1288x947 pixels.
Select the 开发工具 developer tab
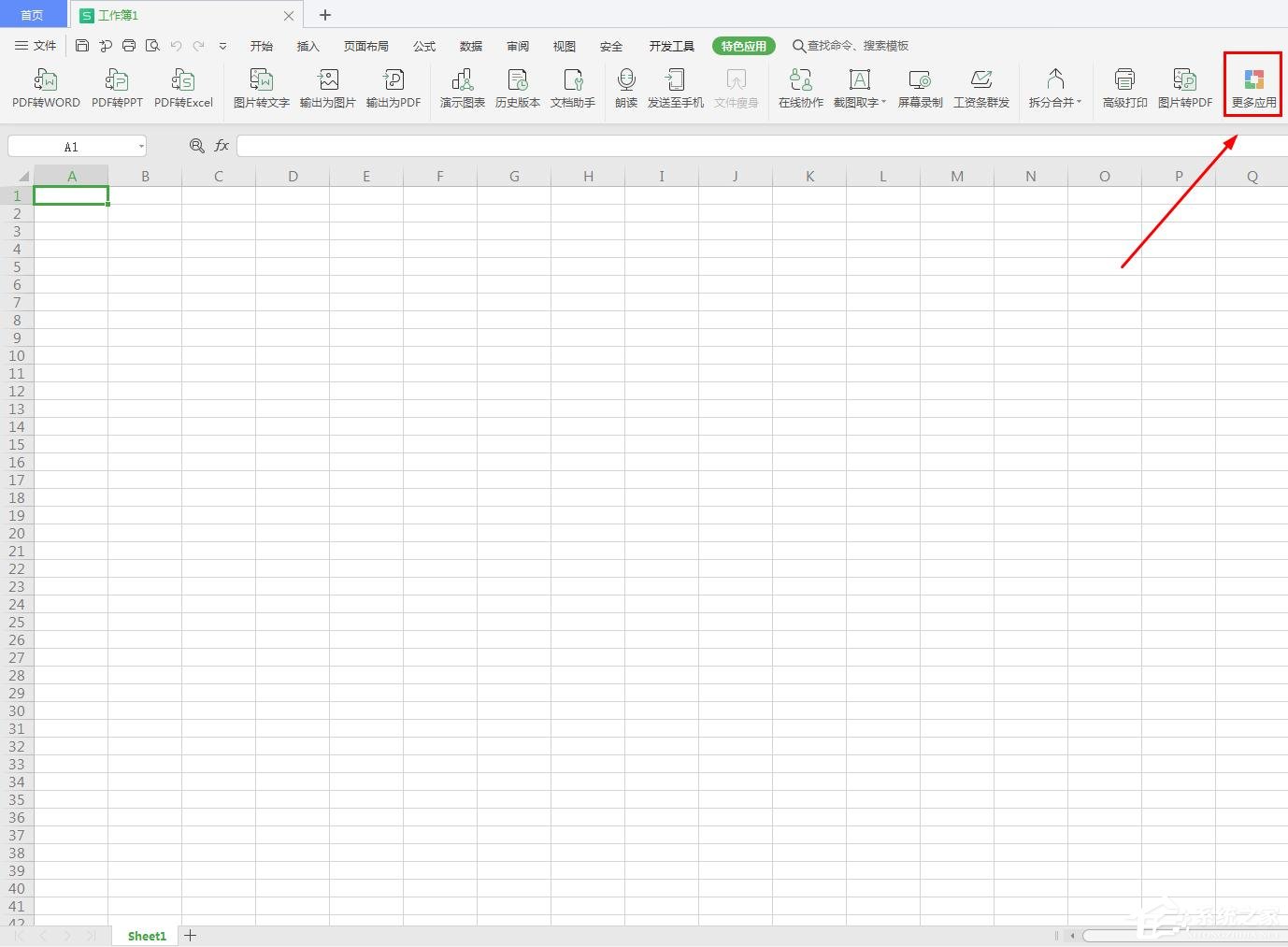tap(672, 46)
